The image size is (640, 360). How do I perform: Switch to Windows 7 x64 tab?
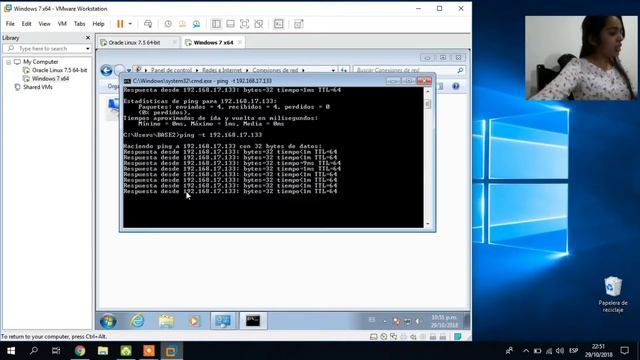coord(213,42)
